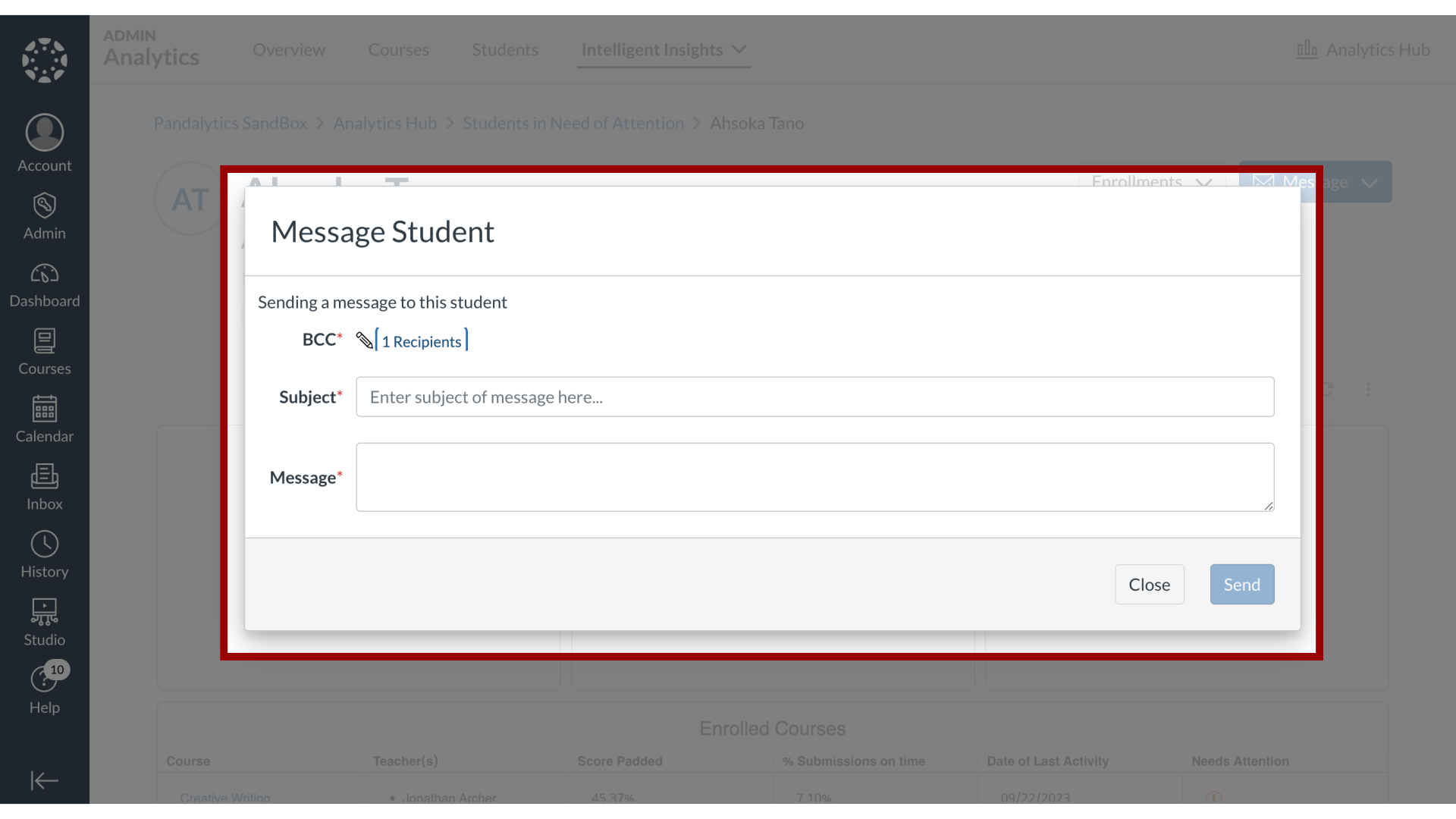This screenshot has width=1456, height=819.
Task: Expand the Intelligent Insights menu
Action: (664, 50)
